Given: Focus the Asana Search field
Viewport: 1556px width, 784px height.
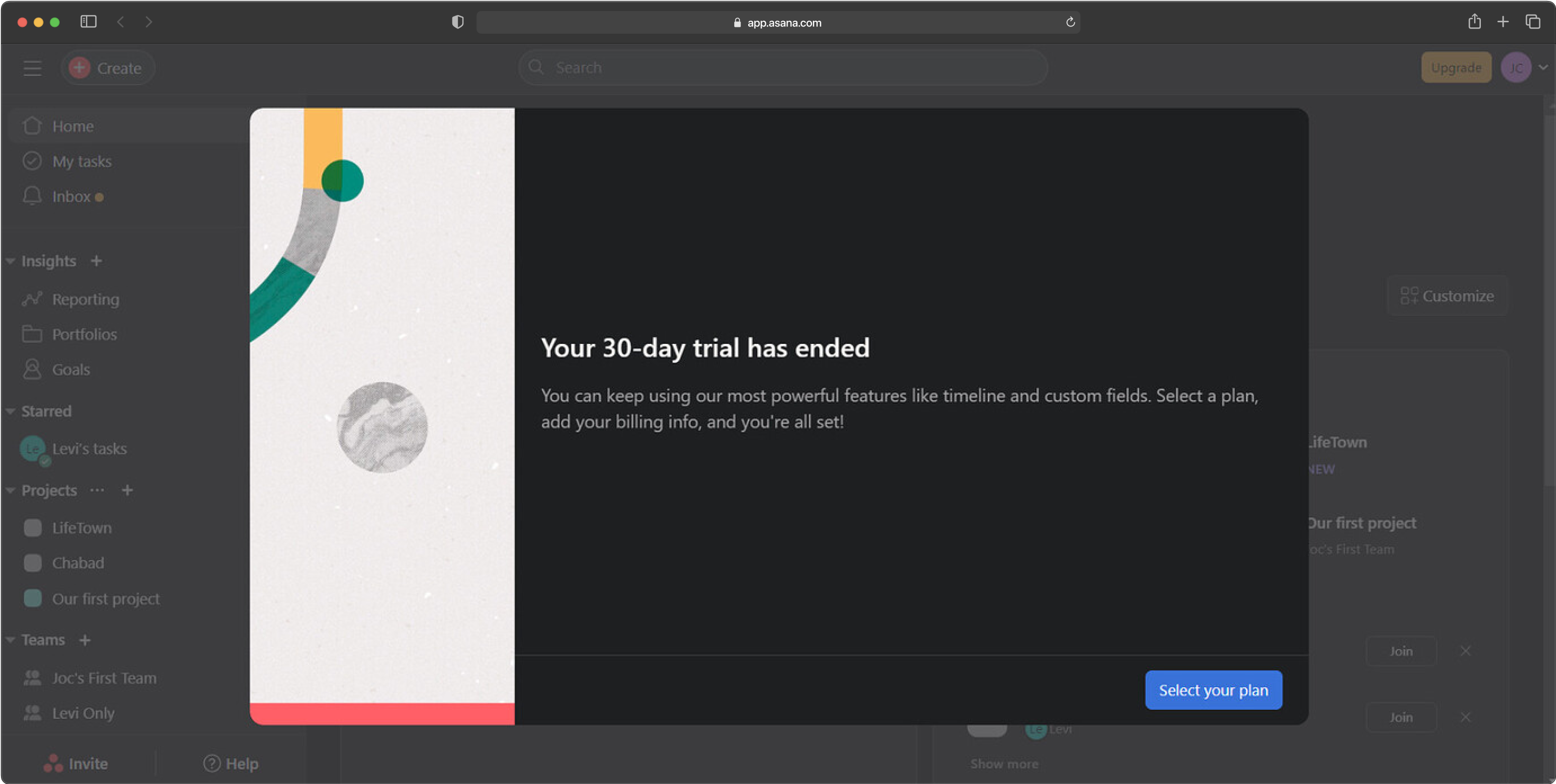Looking at the screenshot, I should point(783,68).
